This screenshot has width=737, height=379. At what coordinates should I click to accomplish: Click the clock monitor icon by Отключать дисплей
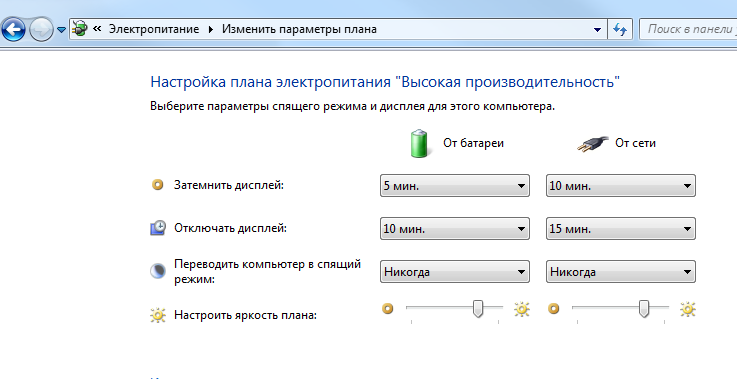(157, 228)
